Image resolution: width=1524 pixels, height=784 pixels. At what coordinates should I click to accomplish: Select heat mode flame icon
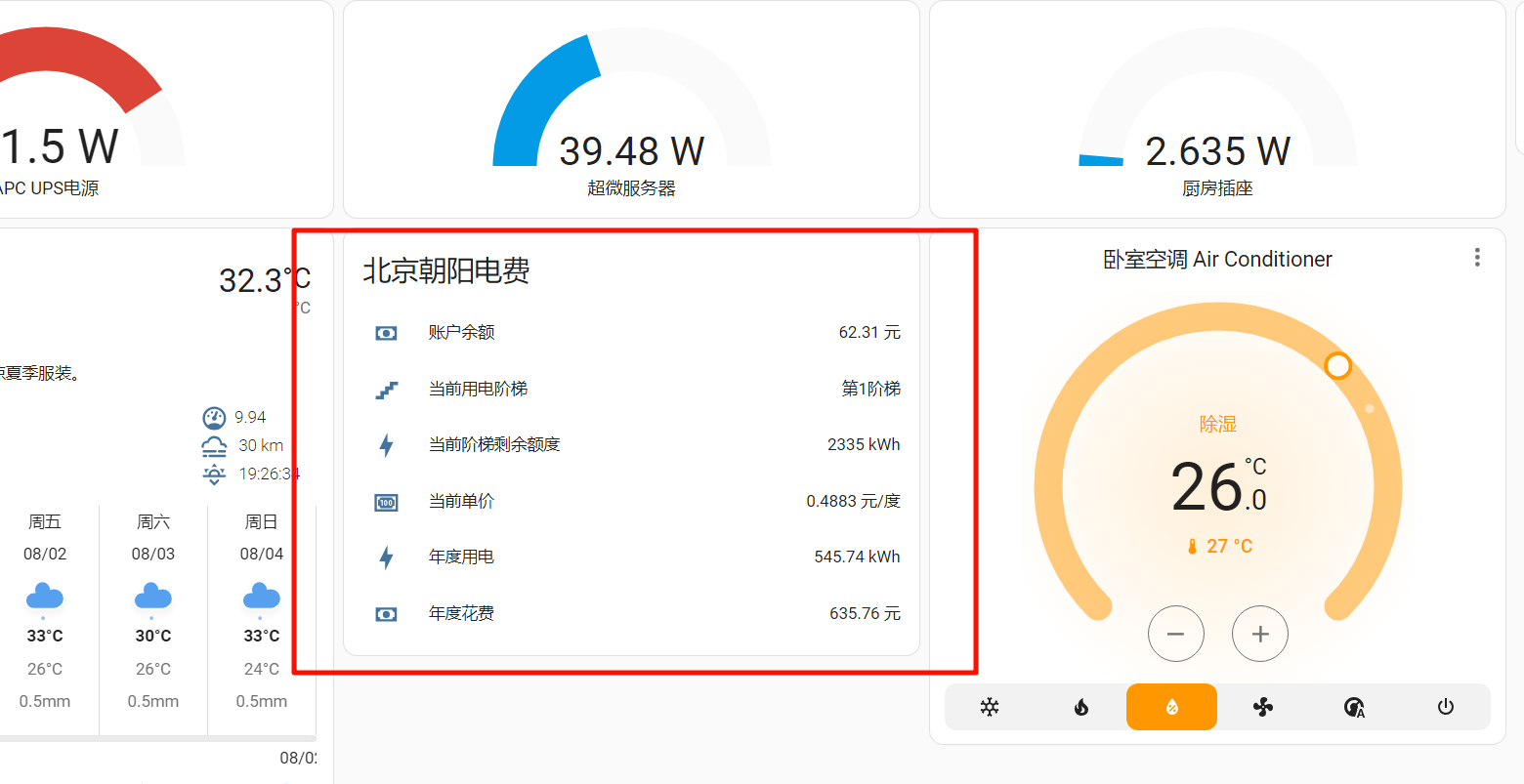click(1081, 707)
